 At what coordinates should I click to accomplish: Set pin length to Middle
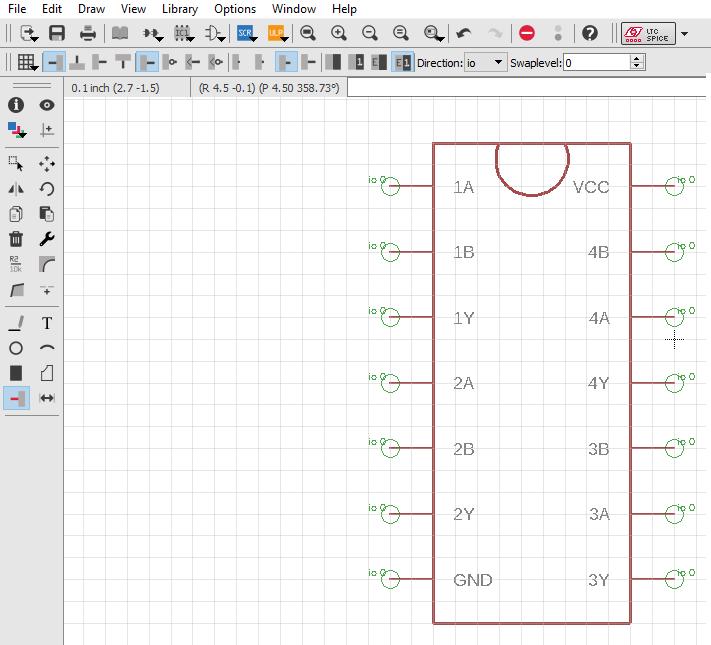coord(286,62)
